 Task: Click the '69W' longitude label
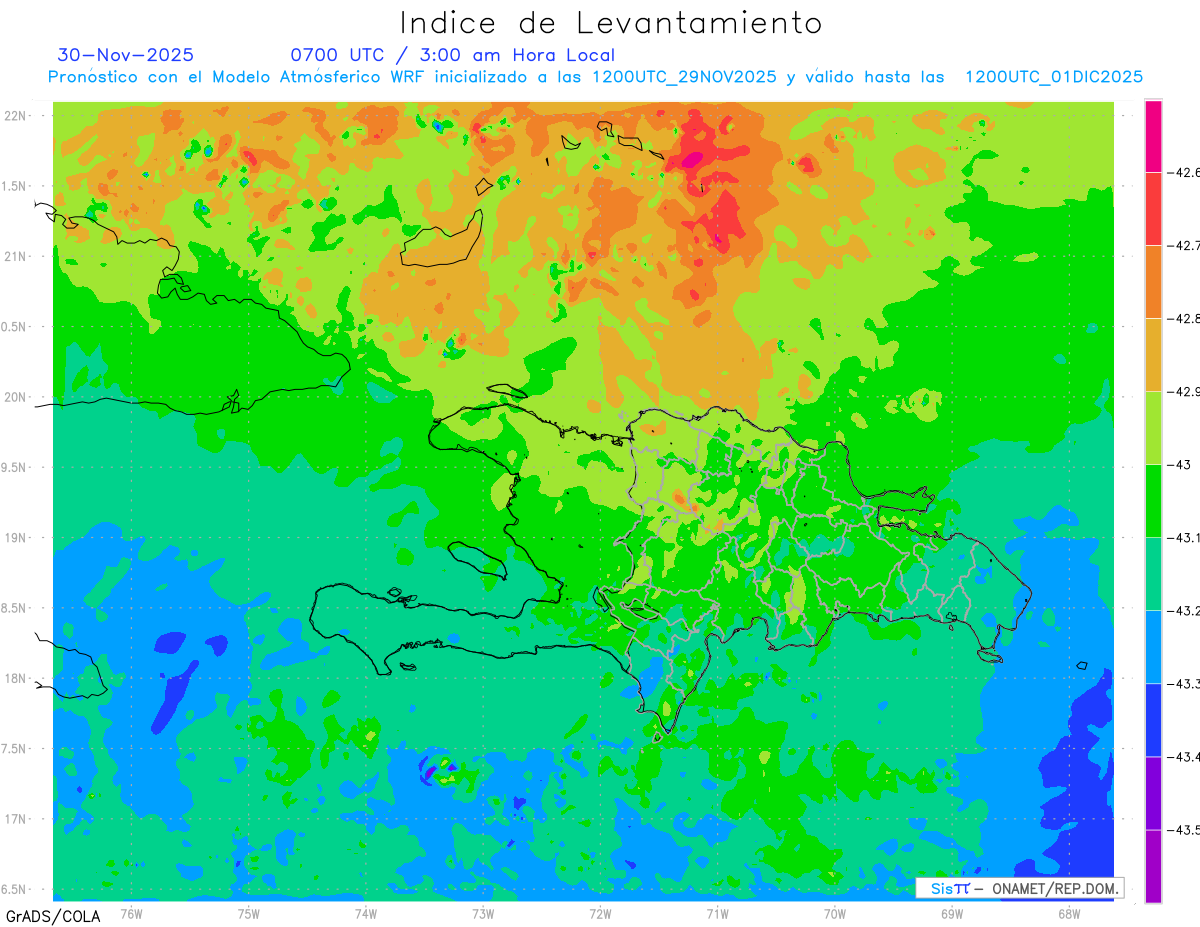pyautogui.click(x=952, y=913)
